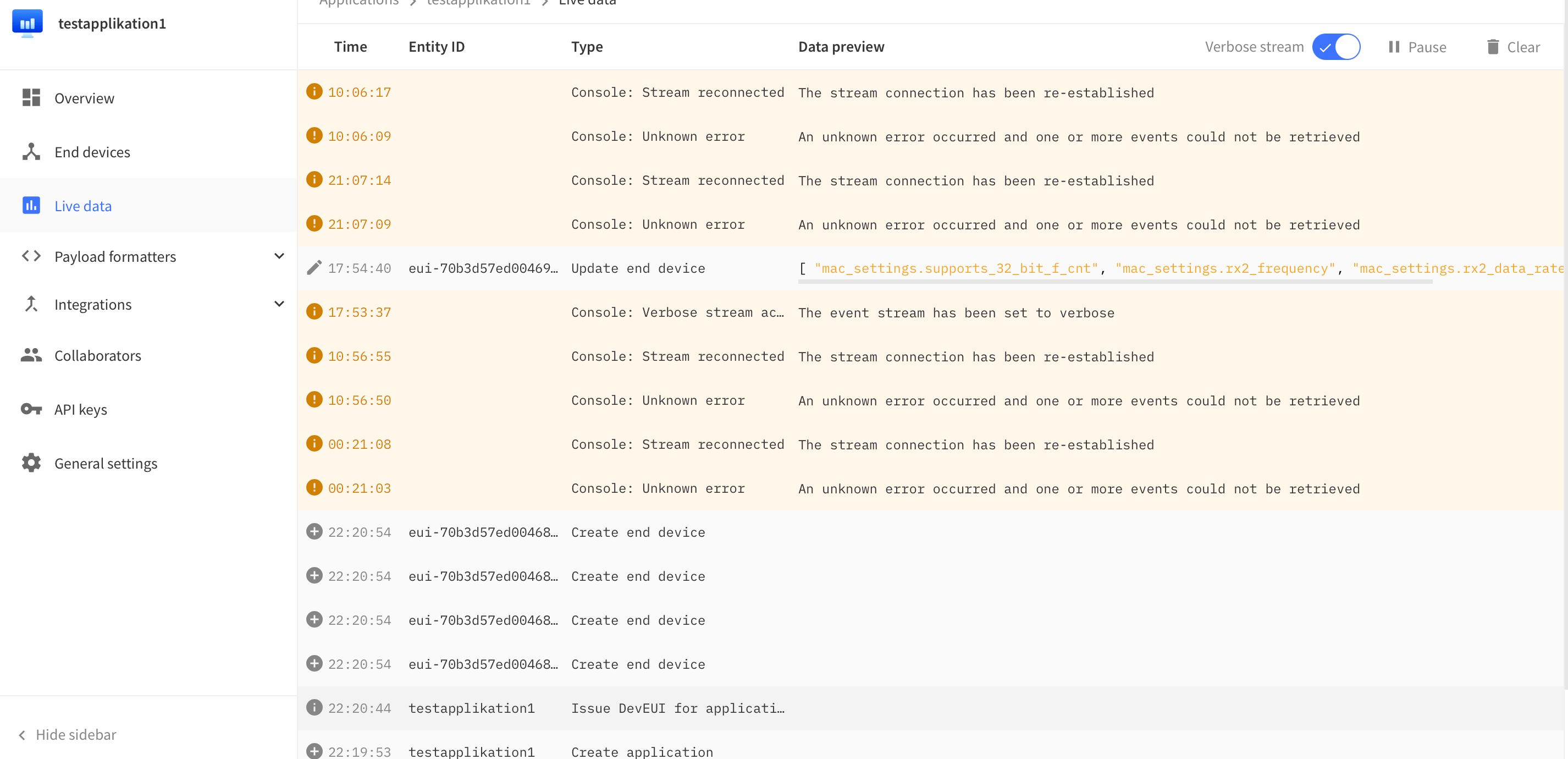Click the API keys key icon
The width and height of the screenshot is (1568, 759).
tap(31, 409)
